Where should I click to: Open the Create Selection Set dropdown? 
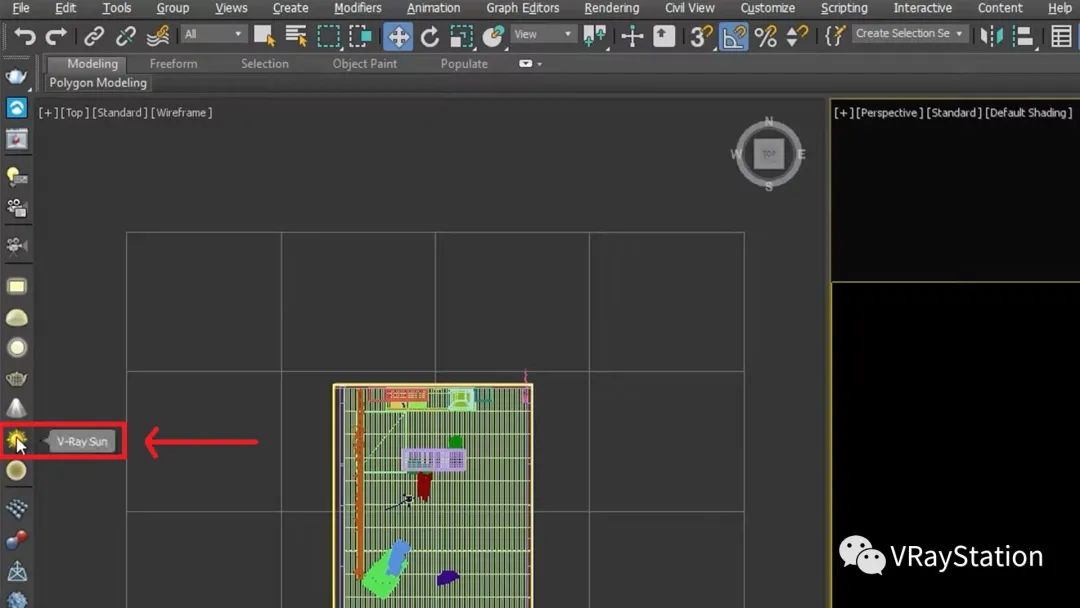tap(909, 33)
